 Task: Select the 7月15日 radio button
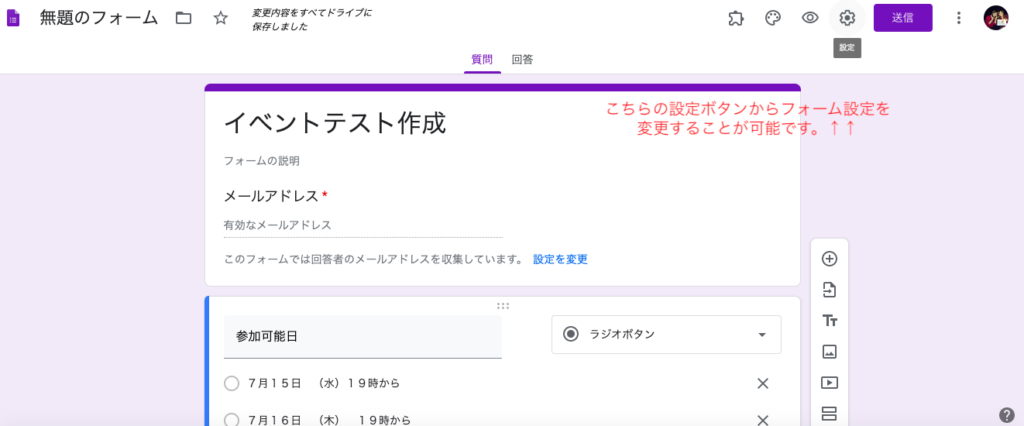pyautogui.click(x=231, y=384)
